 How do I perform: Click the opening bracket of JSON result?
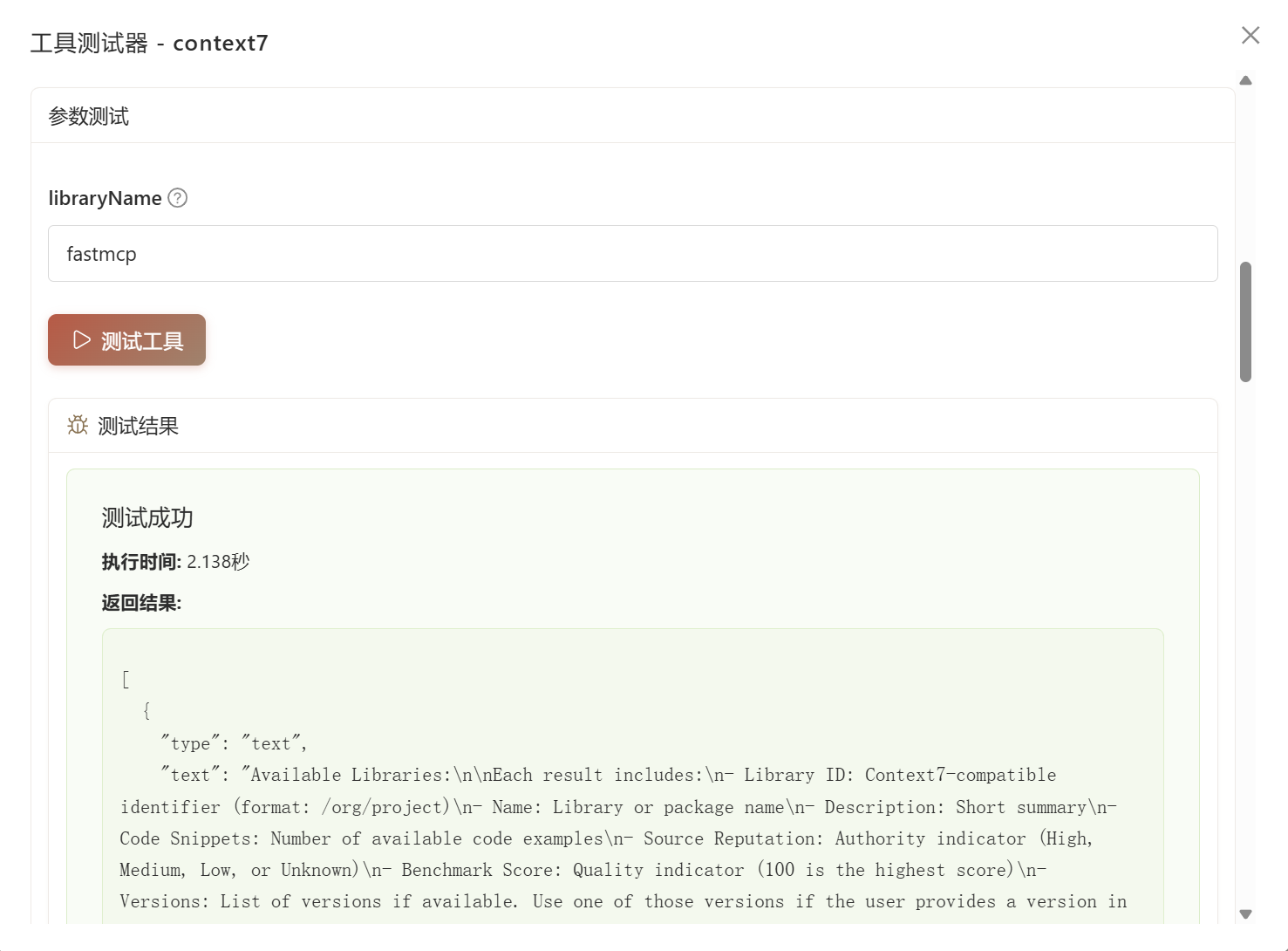coord(126,679)
